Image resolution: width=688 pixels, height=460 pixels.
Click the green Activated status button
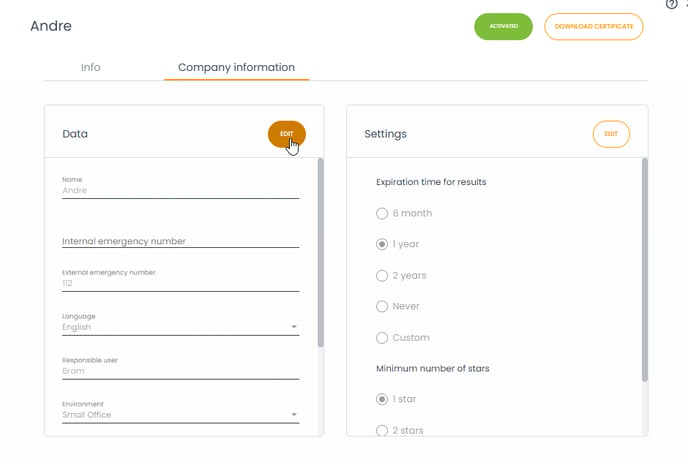coord(503,27)
